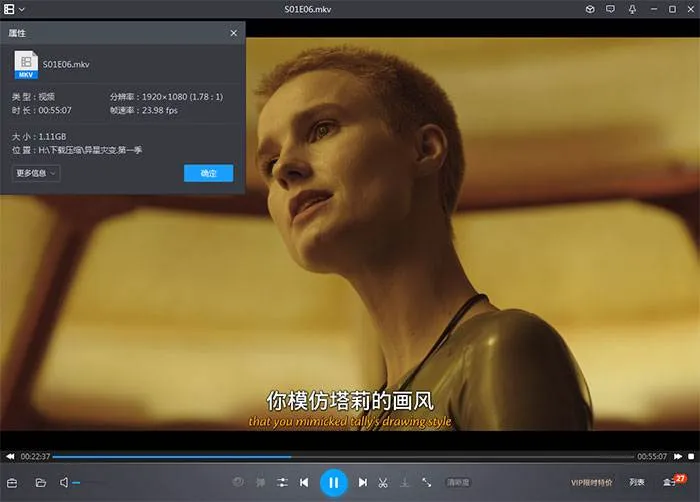Viewport: 700px width, 502px height.
Task: Pin the player window on top
Action: pos(632,9)
